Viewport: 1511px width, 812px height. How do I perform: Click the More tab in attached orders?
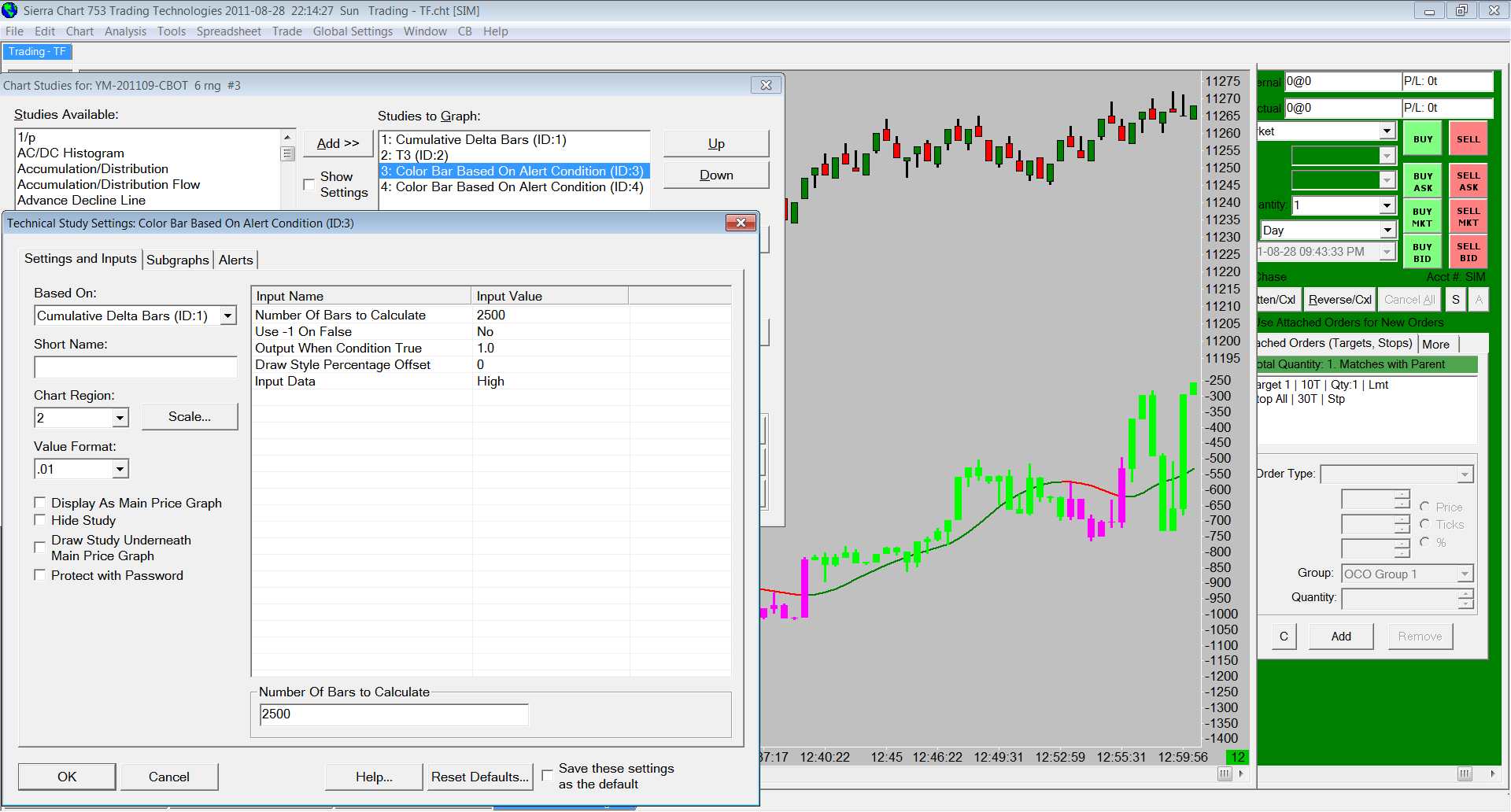click(x=1435, y=344)
